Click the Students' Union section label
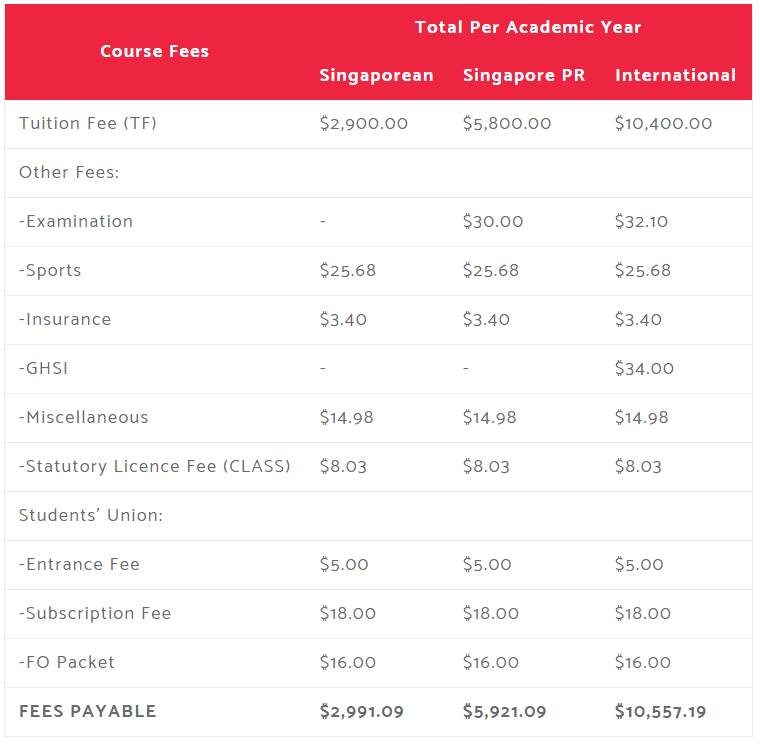 point(91,516)
